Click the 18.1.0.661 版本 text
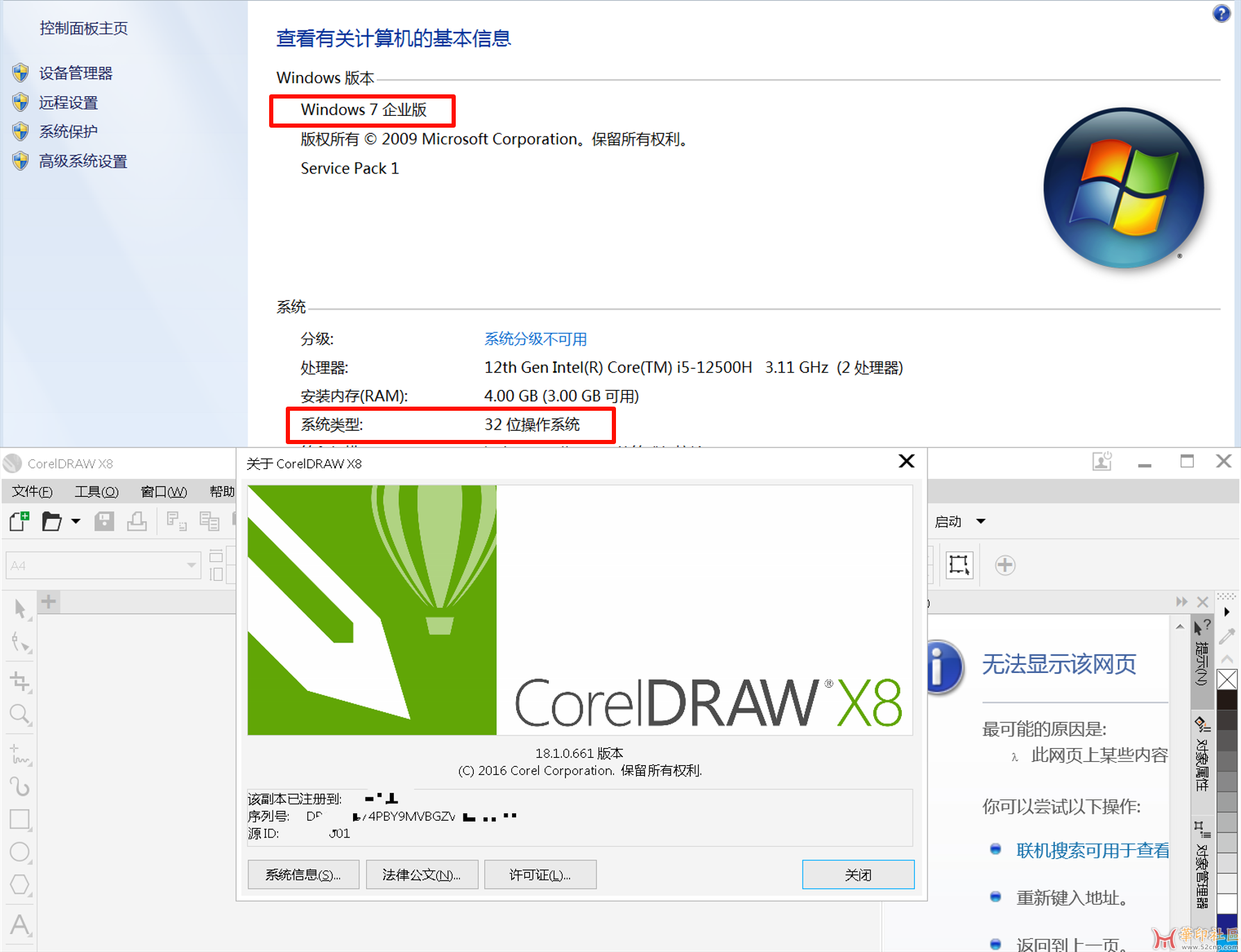Screen dimensions: 1241x952 click(579, 753)
